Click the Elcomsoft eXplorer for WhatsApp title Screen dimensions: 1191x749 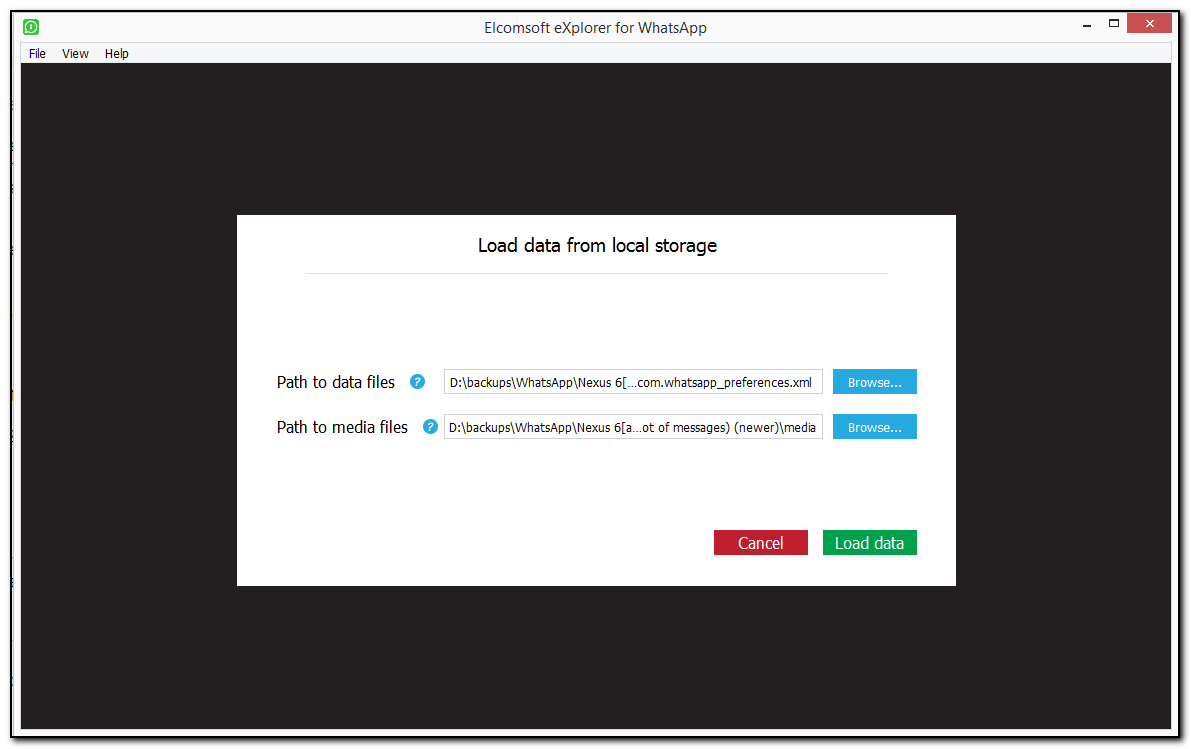[595, 27]
